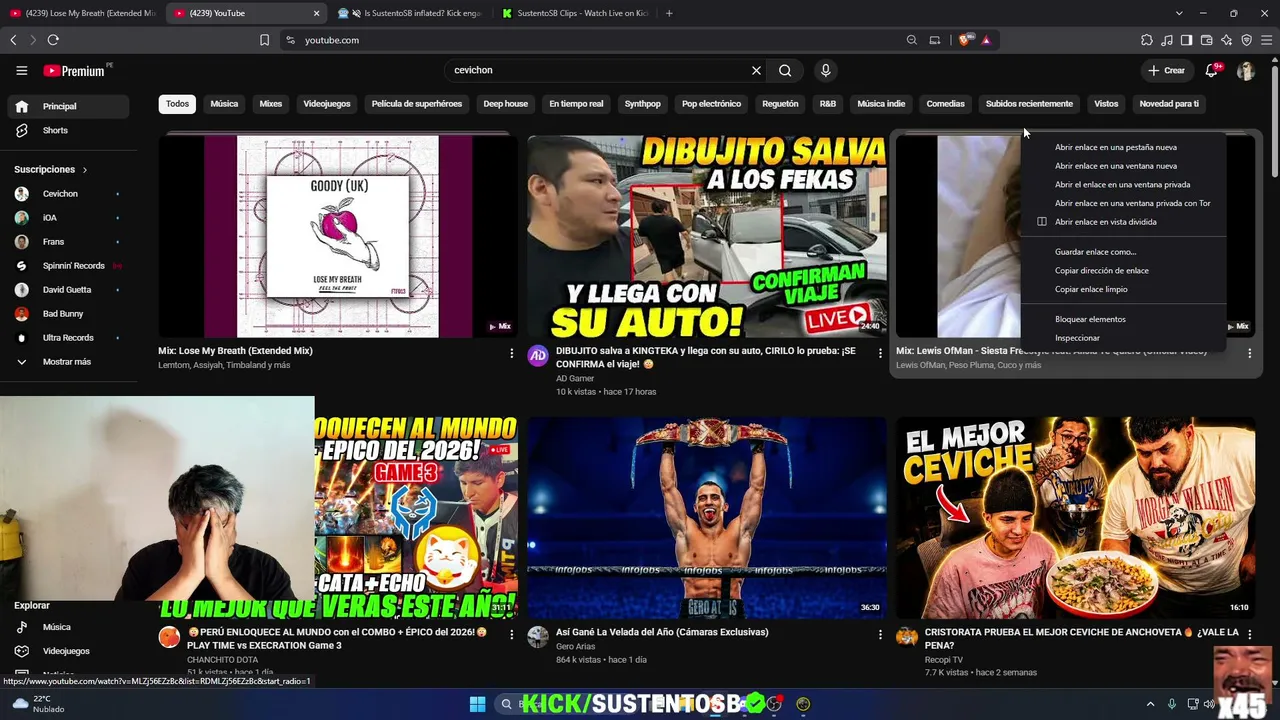Open more options for La Velada video
The image size is (1280, 720).
pyautogui.click(x=880, y=634)
